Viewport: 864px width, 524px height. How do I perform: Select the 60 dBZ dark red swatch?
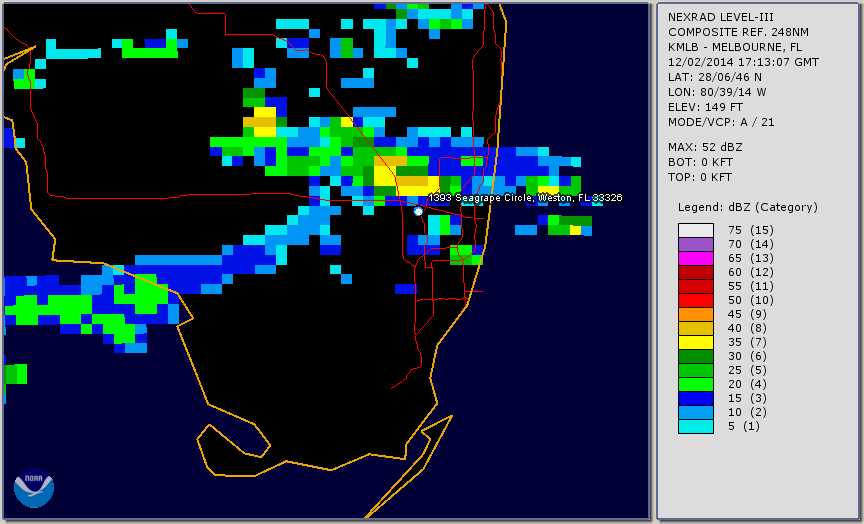click(x=696, y=272)
